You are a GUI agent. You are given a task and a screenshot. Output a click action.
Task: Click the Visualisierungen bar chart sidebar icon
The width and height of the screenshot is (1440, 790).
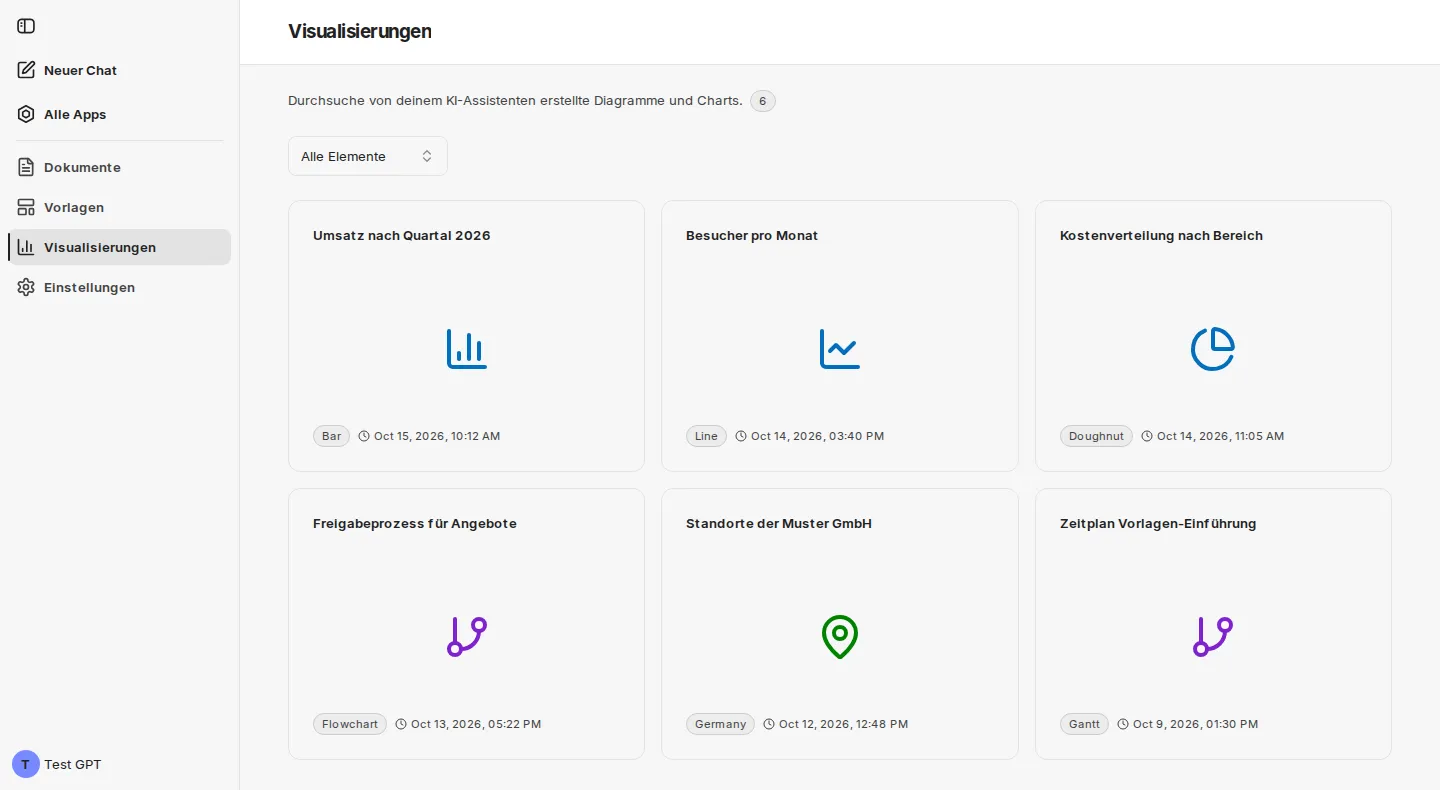(26, 247)
